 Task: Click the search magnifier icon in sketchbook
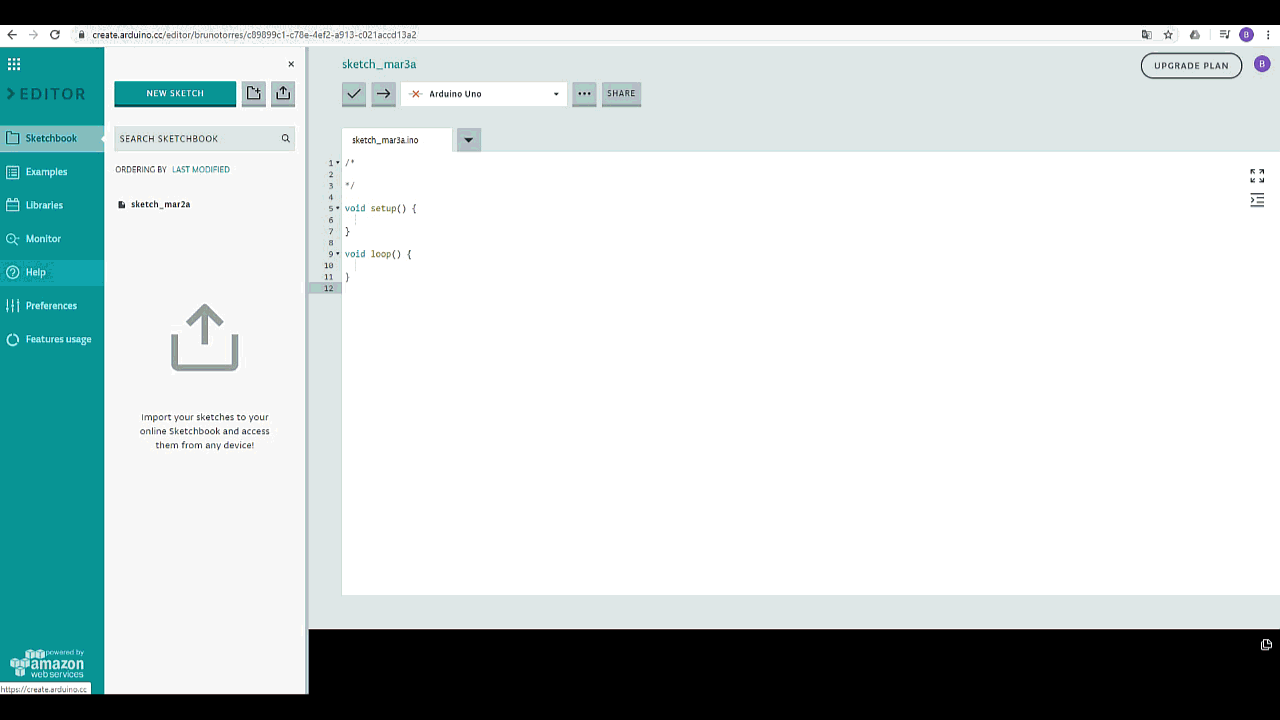[285, 139]
